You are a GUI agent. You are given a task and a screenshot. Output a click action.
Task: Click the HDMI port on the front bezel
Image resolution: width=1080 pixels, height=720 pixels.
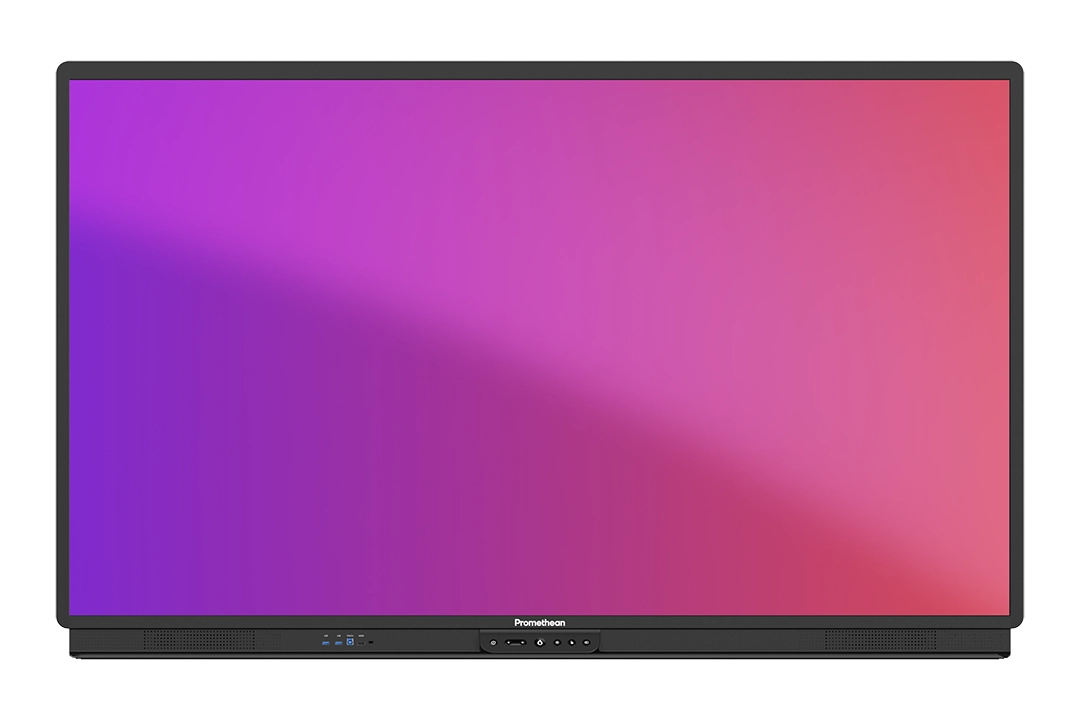[x=361, y=644]
